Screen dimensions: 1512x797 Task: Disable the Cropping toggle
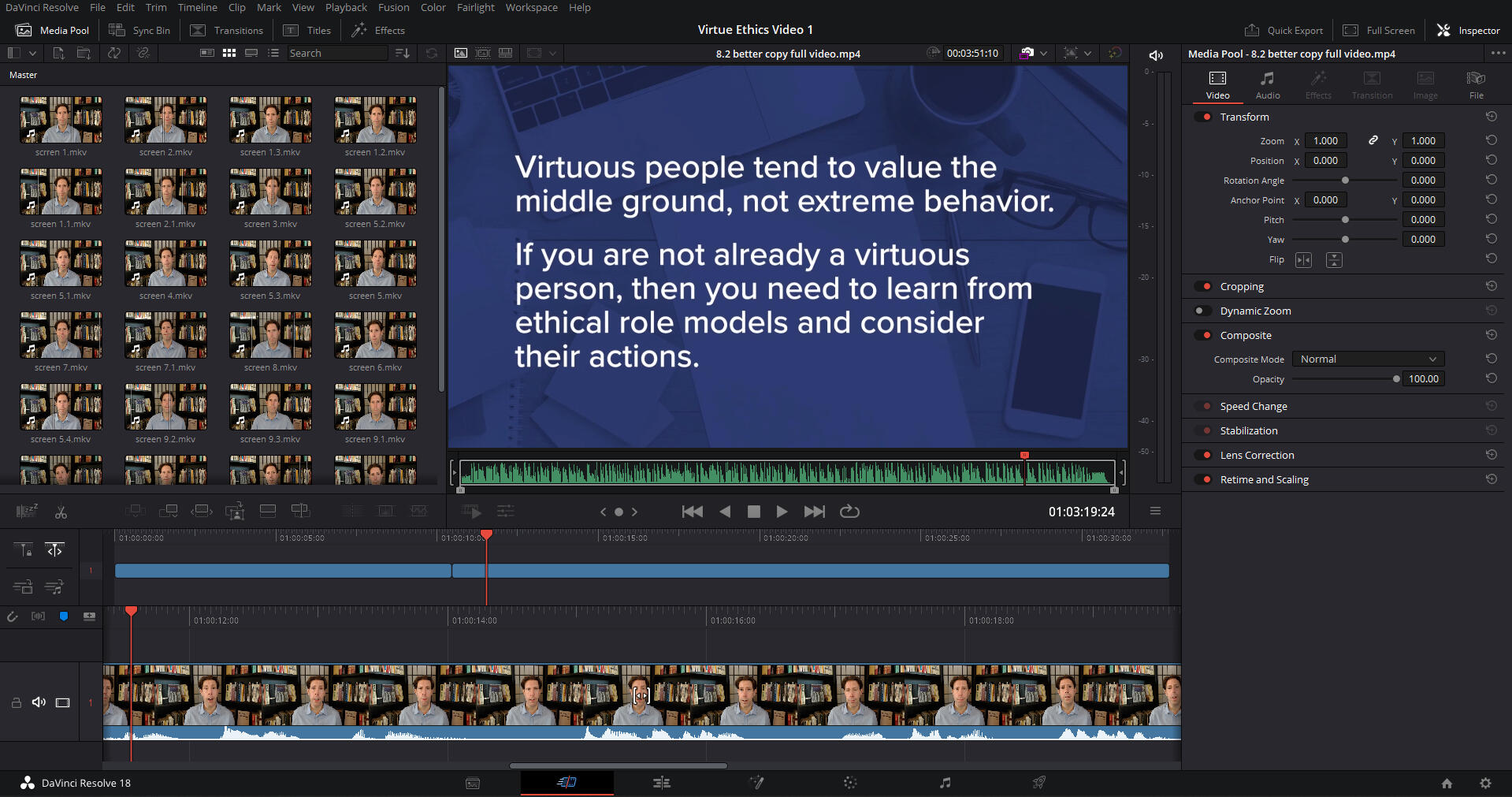(1203, 287)
